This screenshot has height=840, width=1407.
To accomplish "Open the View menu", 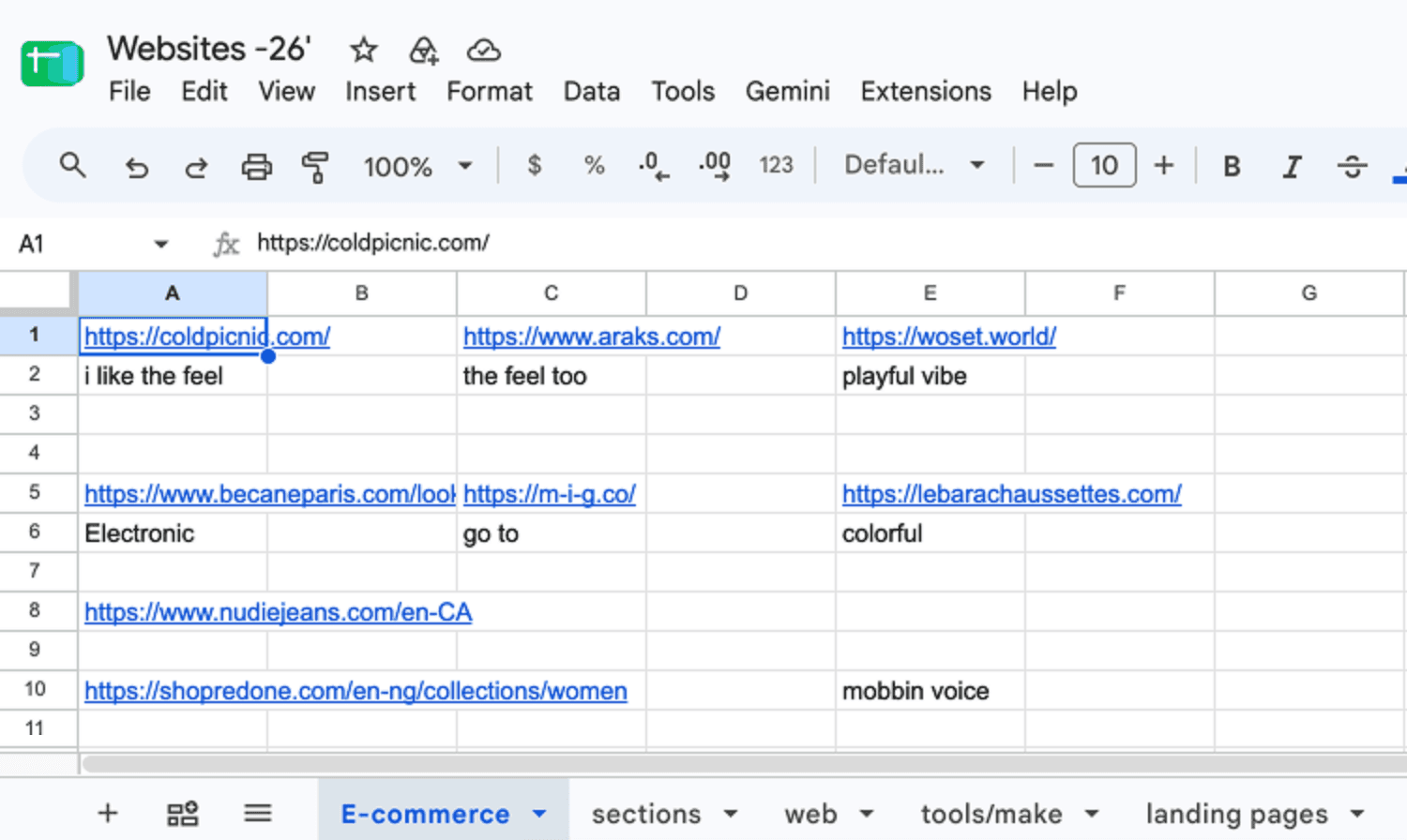I will [x=286, y=92].
